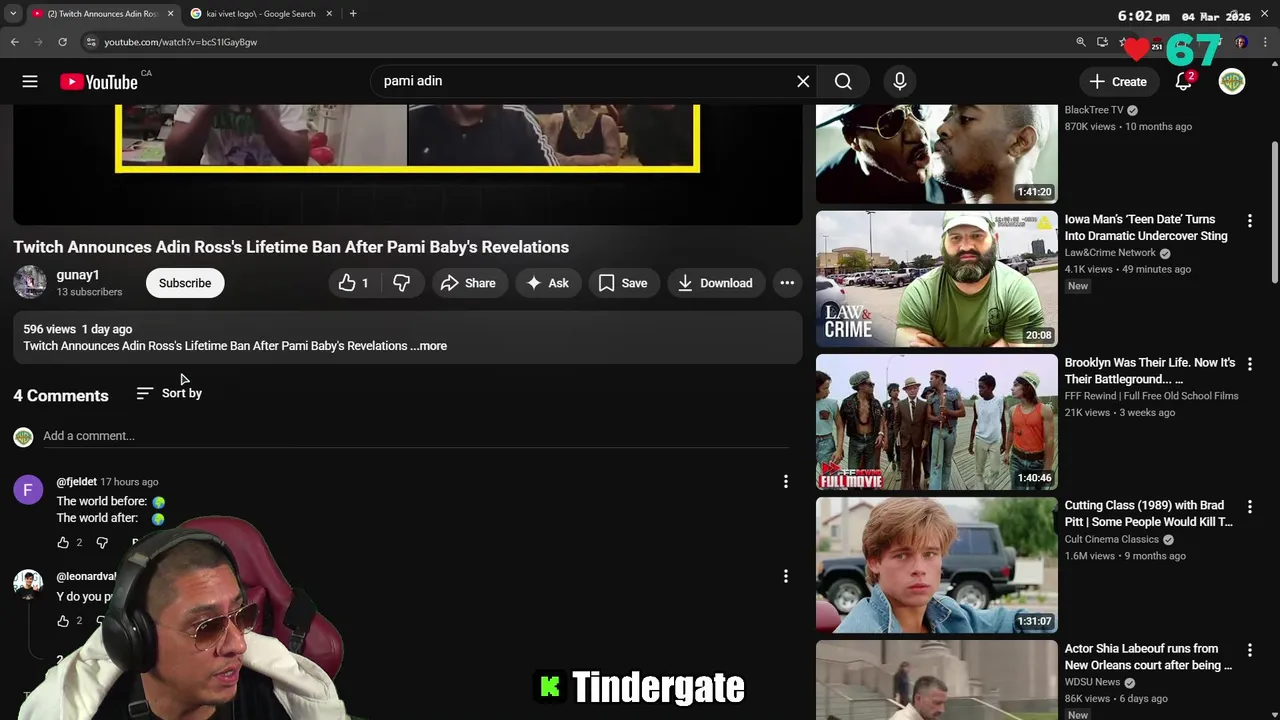Open the @fjeldet commenter profile

pyautogui.click(x=77, y=482)
